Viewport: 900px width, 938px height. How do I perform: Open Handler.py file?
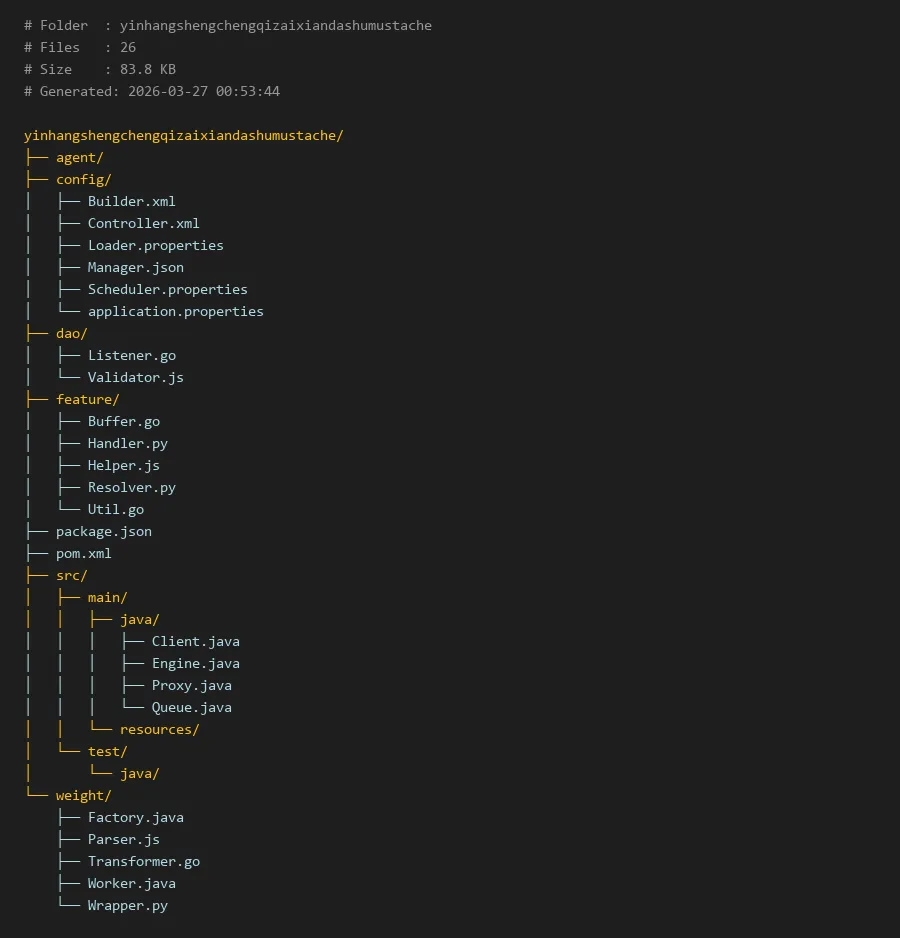click(x=127, y=443)
